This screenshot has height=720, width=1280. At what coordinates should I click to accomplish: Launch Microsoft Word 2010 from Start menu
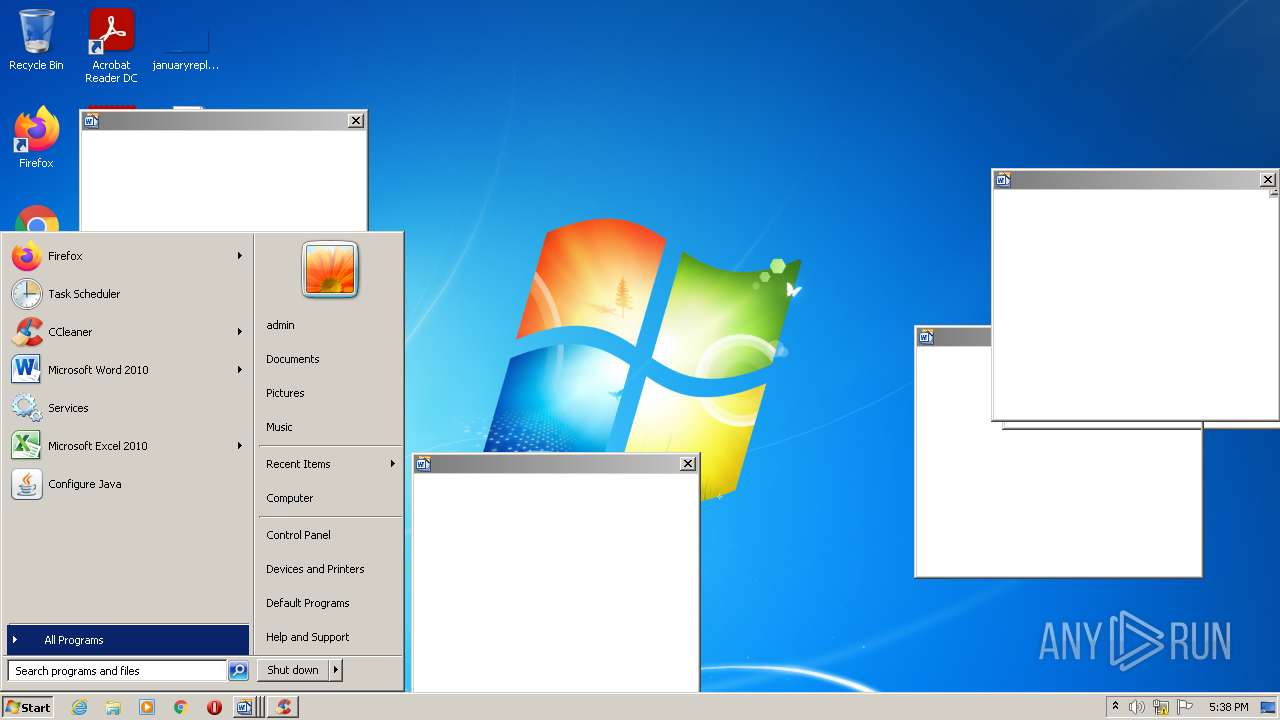coord(127,370)
